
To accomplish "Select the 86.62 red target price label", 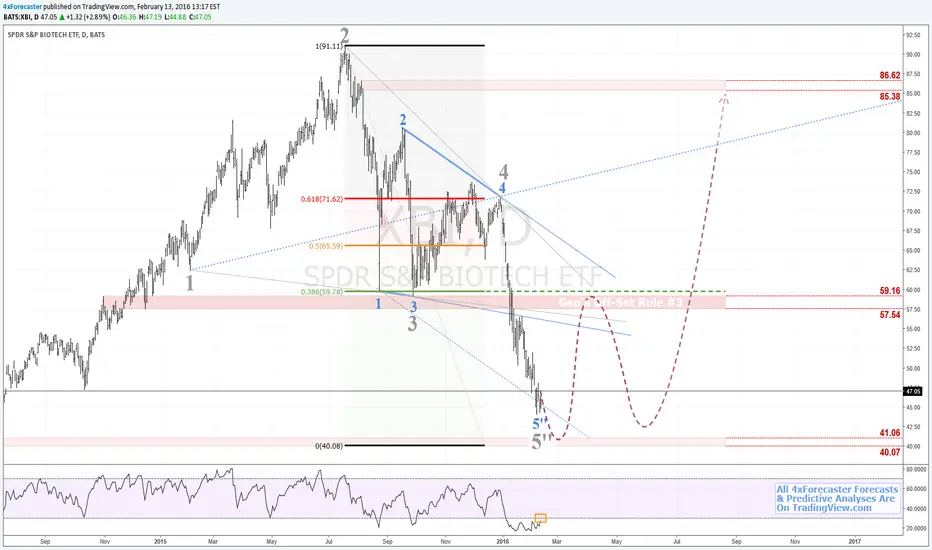I will coord(890,76).
